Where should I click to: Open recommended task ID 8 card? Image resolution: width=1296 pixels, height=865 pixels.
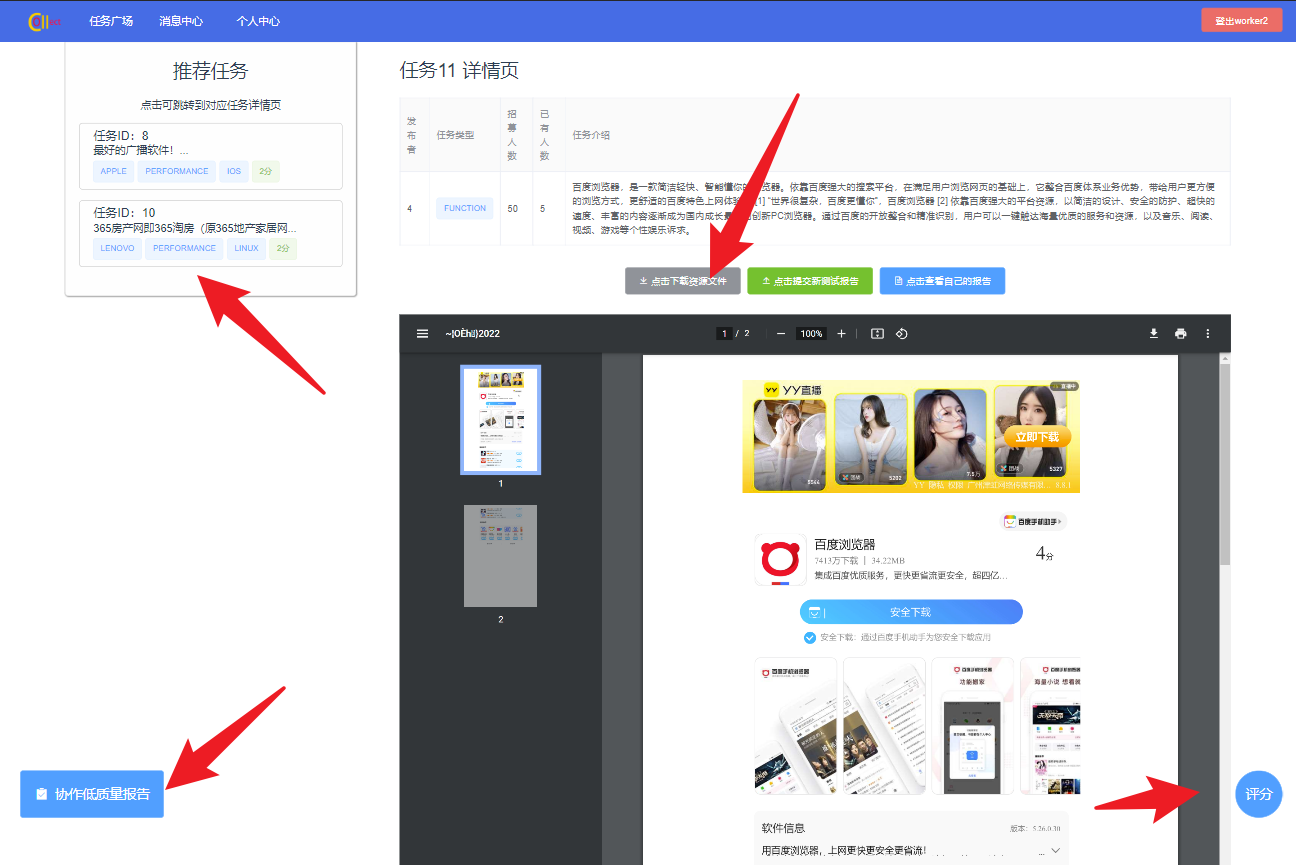coord(211,156)
